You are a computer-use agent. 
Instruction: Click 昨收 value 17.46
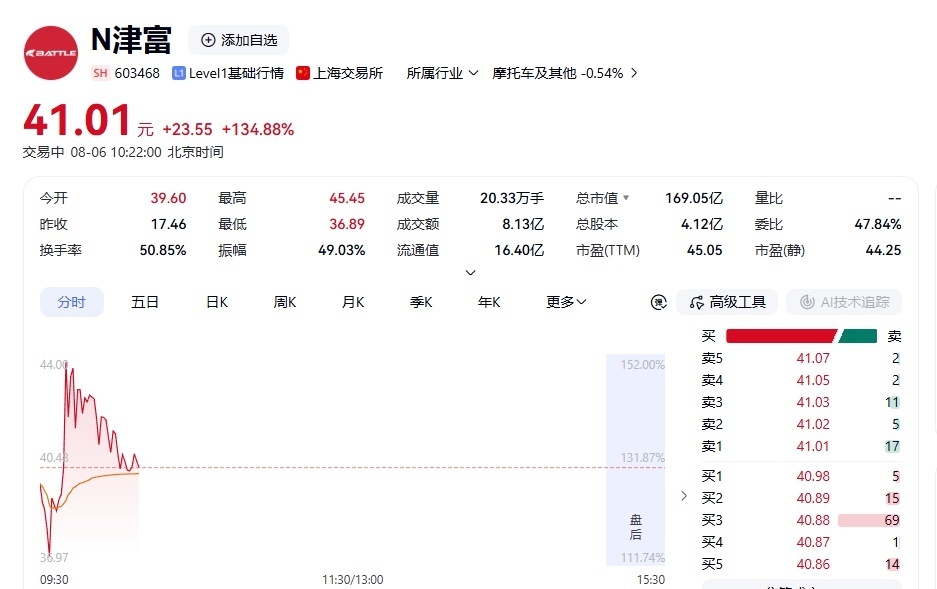point(169,224)
